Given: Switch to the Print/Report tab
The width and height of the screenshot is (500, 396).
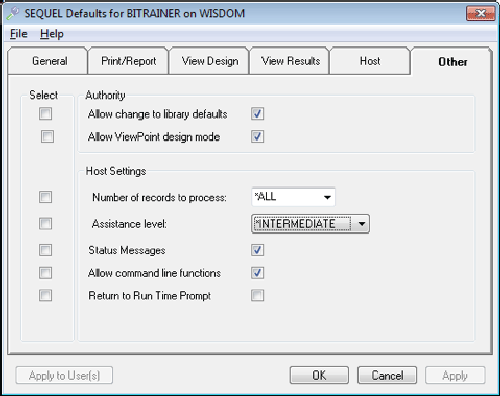Looking at the screenshot, I should [x=129, y=61].
